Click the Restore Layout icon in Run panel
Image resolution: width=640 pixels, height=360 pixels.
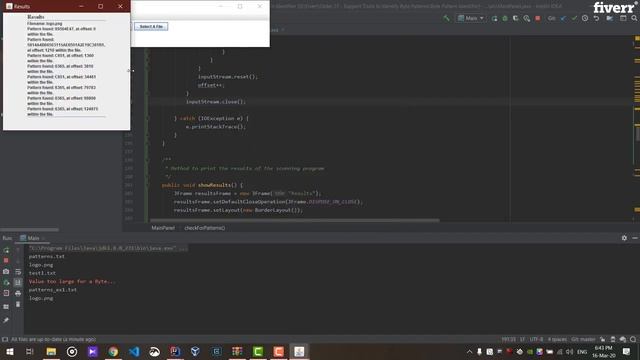pos(6,307)
